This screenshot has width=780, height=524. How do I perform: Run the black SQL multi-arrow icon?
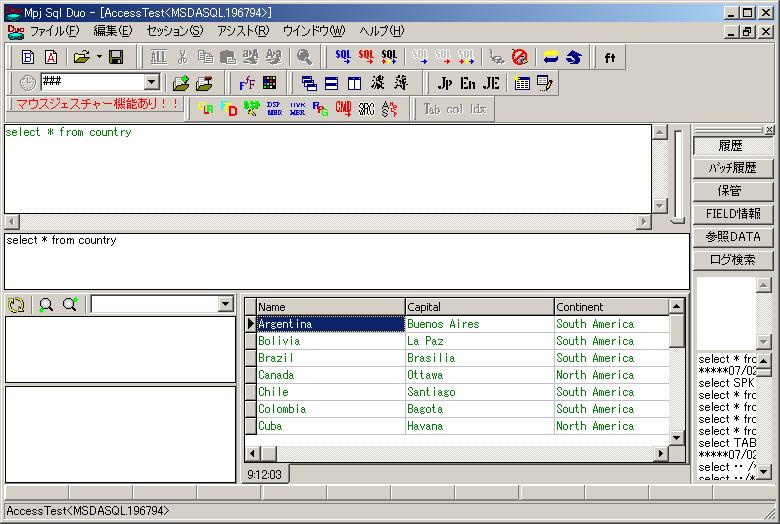389,57
